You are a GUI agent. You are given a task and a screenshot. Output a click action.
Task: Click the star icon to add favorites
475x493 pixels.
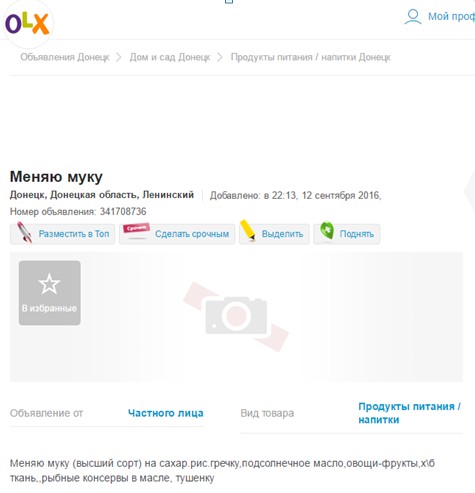pyautogui.click(x=49, y=284)
